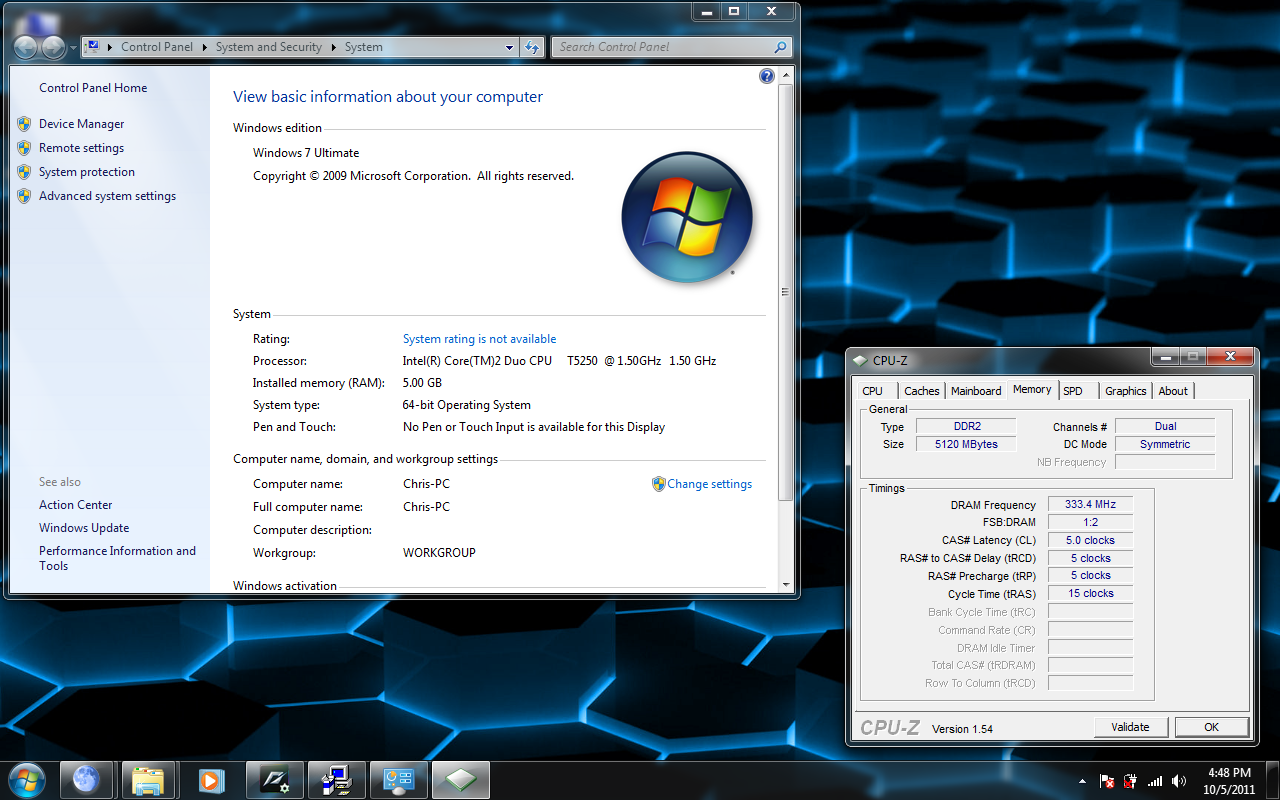Click the help question mark icon
Viewport: 1280px width, 800px height.
coord(767,76)
